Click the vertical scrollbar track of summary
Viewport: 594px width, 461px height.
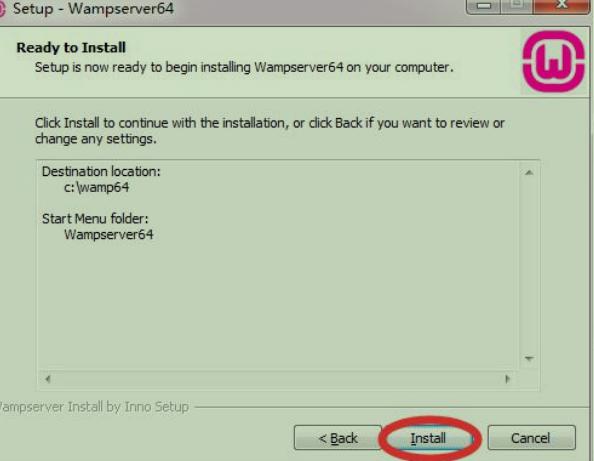pyautogui.click(x=529, y=265)
